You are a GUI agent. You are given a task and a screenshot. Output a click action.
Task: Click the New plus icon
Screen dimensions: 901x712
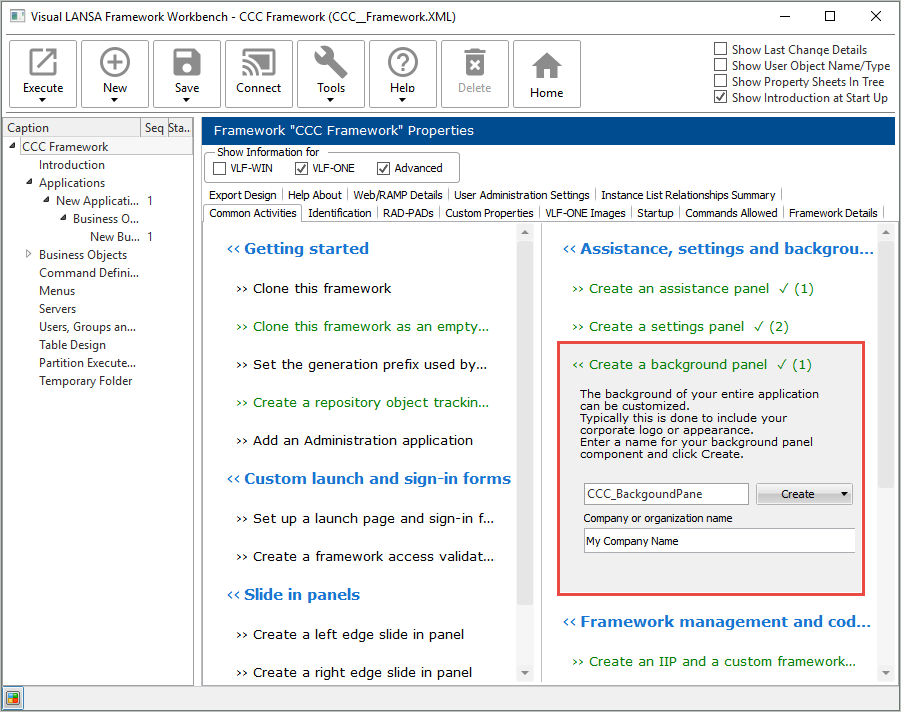(115, 64)
